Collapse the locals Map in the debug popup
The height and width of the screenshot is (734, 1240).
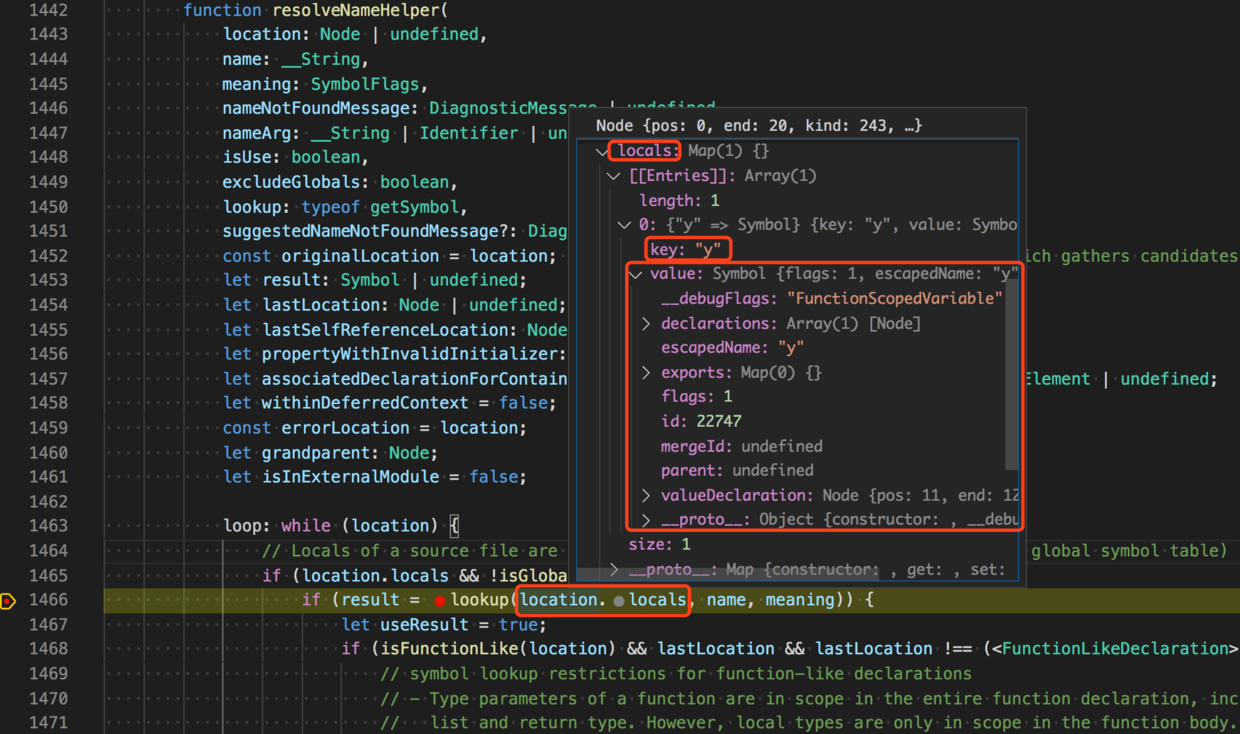pyautogui.click(x=601, y=150)
